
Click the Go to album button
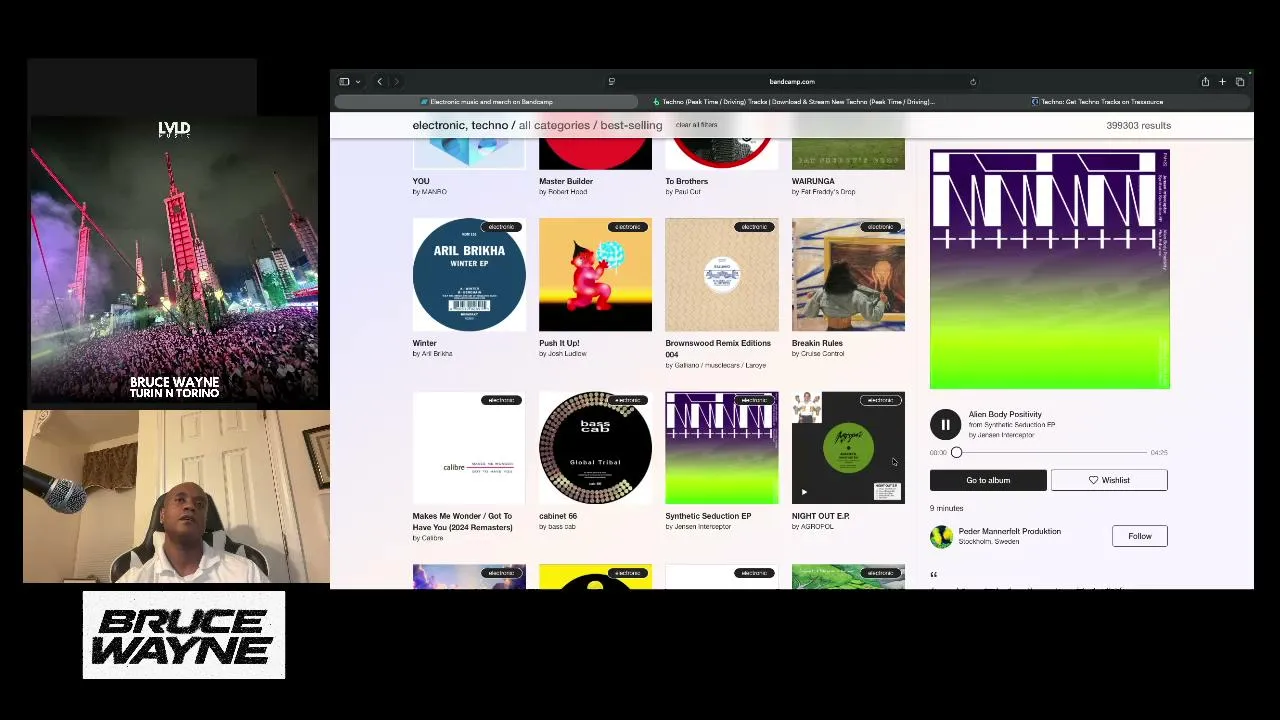(x=988, y=481)
